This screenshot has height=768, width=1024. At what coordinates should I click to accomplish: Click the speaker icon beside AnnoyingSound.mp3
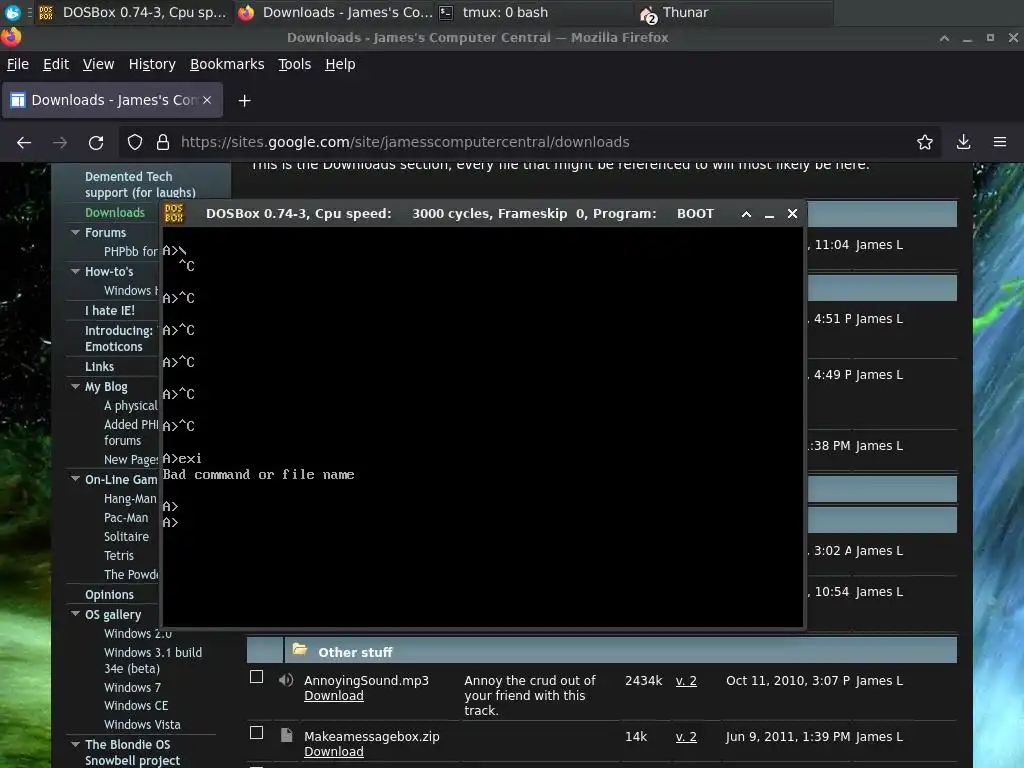point(285,680)
